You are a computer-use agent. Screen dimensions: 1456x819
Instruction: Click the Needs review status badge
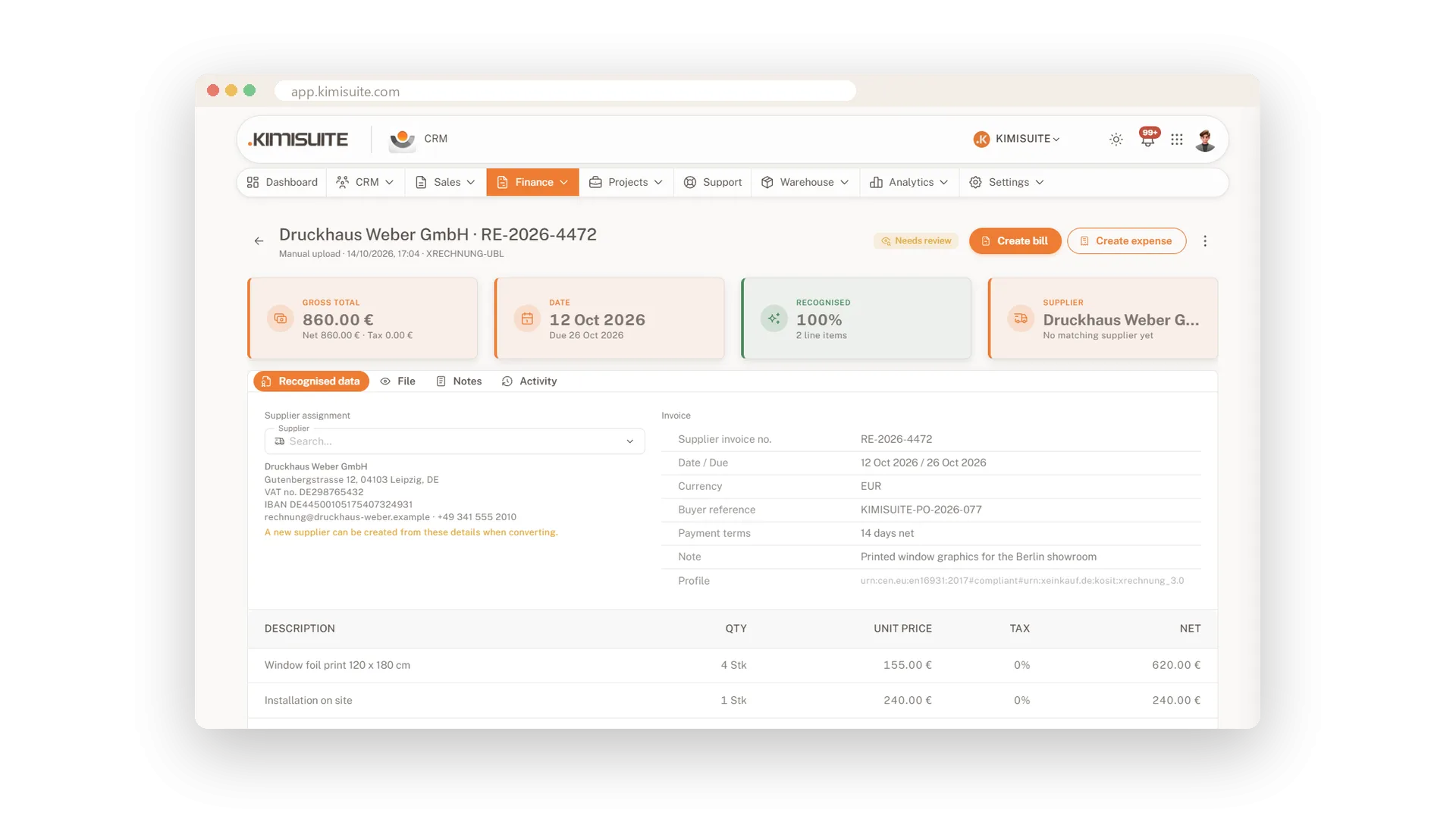tap(916, 241)
